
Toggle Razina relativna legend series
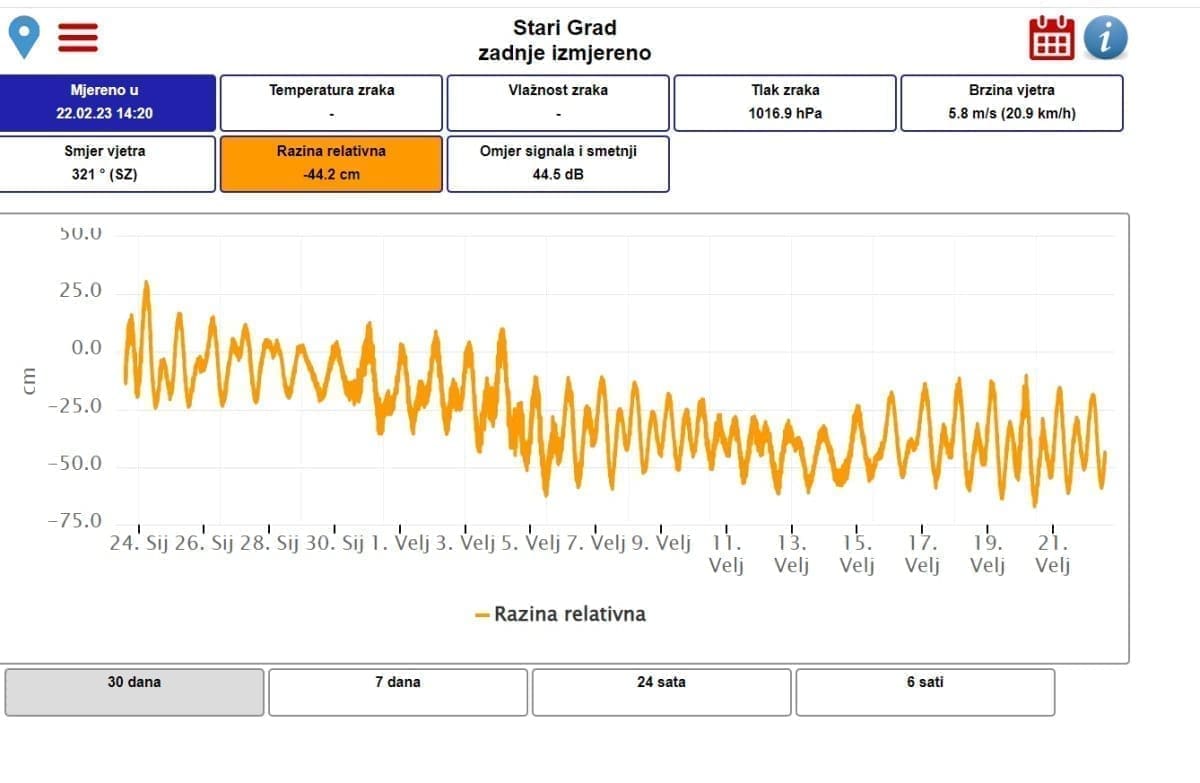point(569,614)
